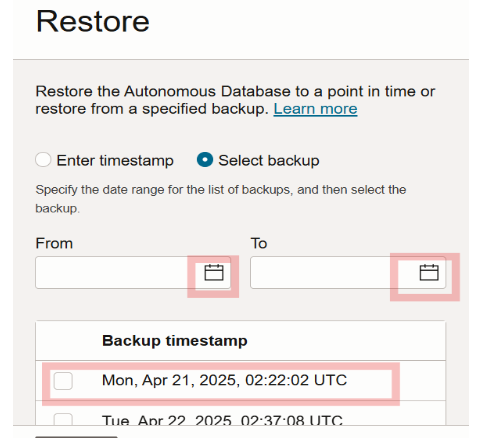Click the Backup timestamp column header
The image size is (492, 440).
[175, 341]
